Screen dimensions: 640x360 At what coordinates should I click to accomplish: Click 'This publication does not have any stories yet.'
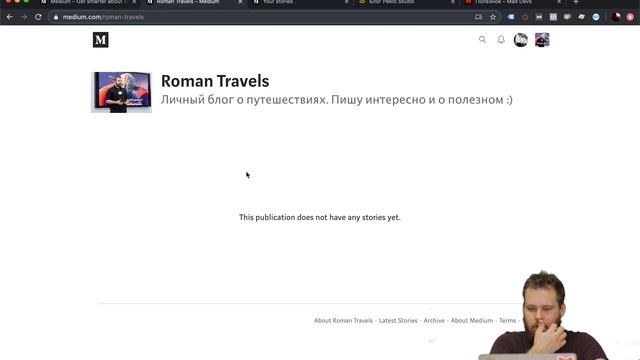click(x=320, y=217)
